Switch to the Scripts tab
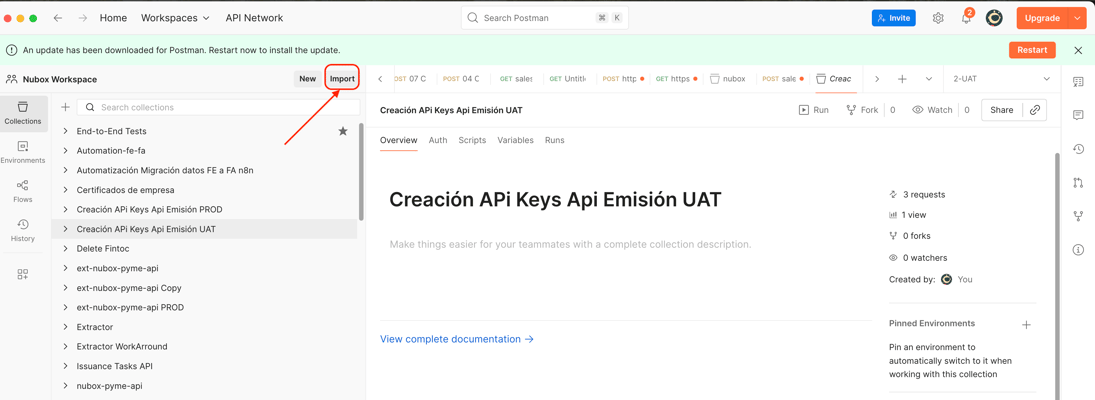This screenshot has width=1095, height=400. tap(472, 140)
